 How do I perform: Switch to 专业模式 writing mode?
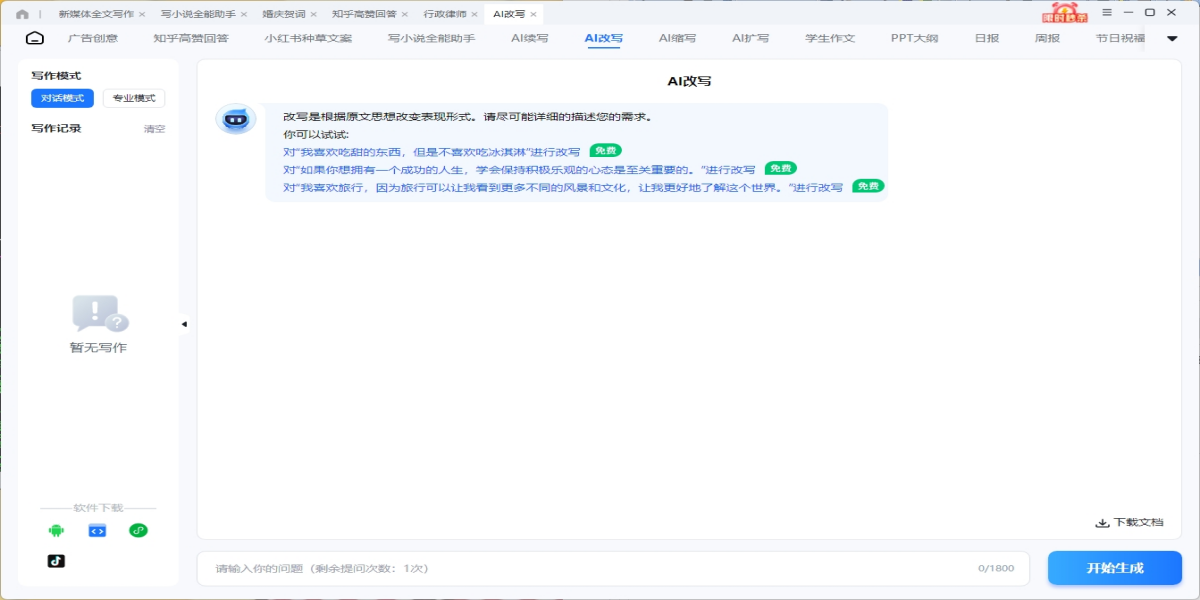click(x=134, y=98)
